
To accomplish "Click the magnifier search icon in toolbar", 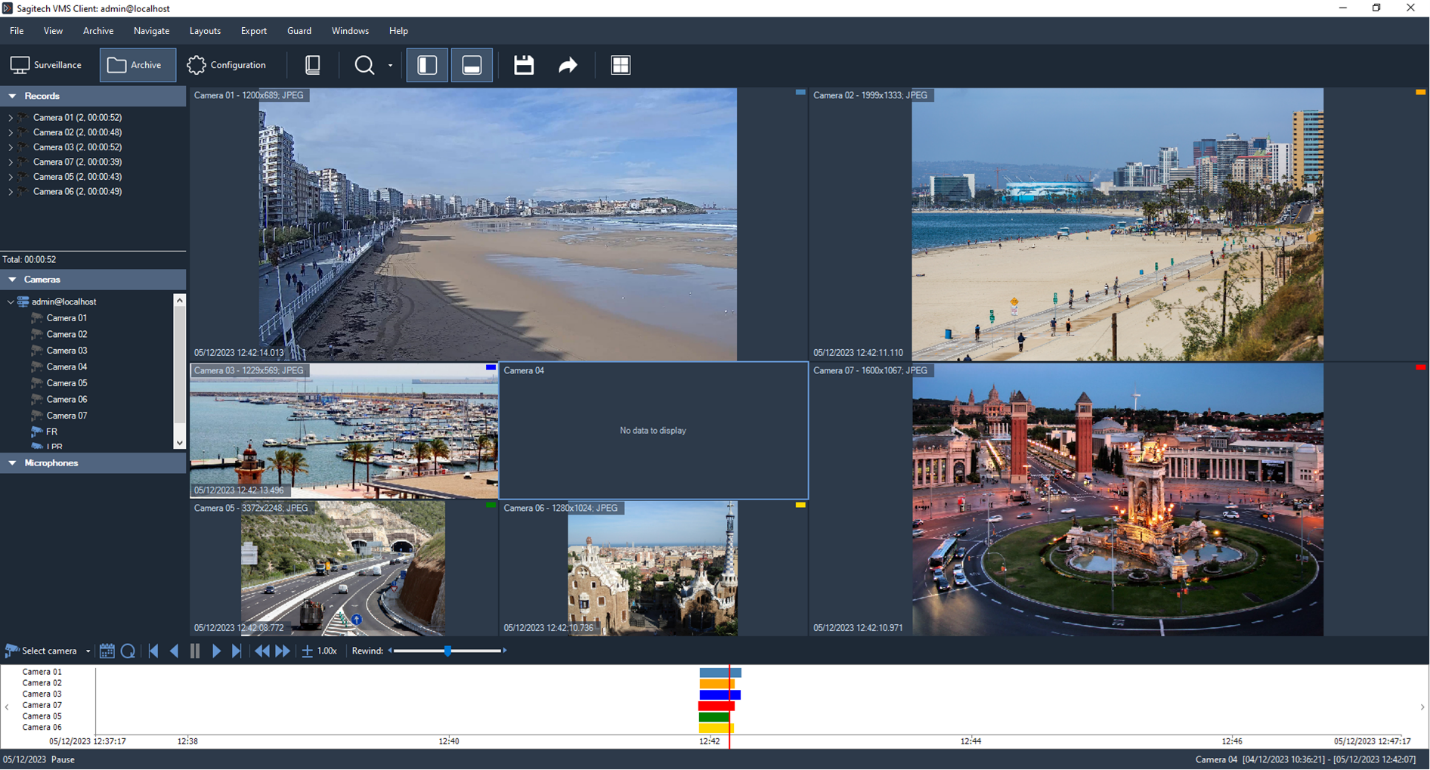I will point(364,65).
